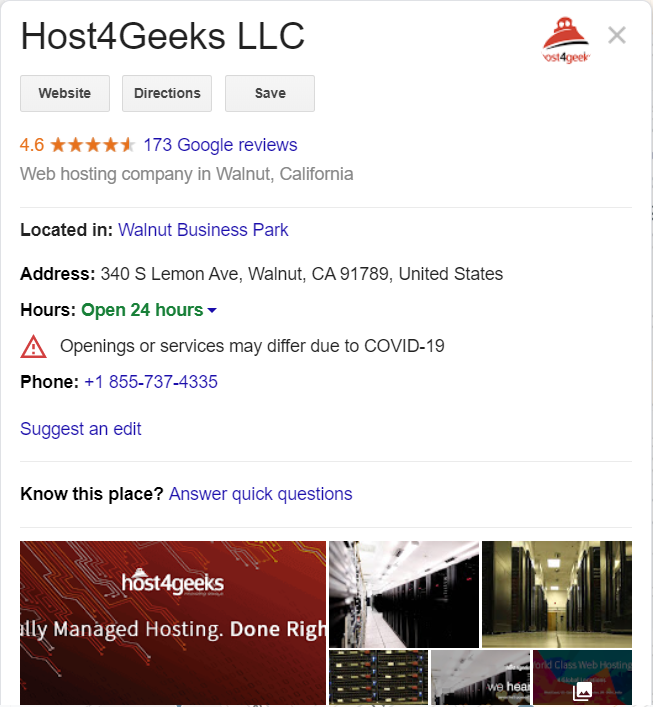Viewport: 653px width, 707px height.
Task: Get Directions to Host4Geeks
Action: point(167,93)
